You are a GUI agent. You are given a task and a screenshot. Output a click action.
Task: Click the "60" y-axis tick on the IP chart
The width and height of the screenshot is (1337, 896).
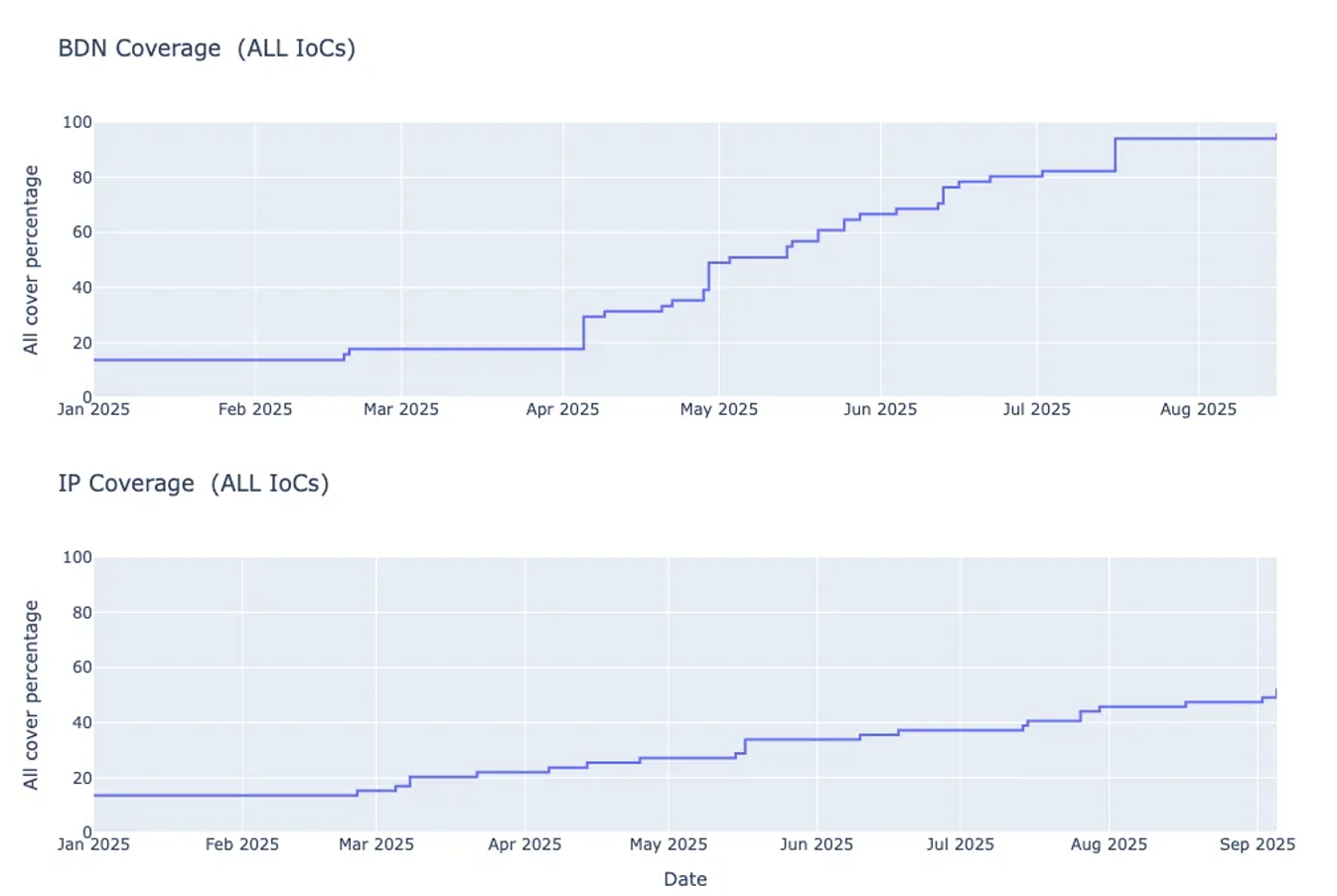click(80, 668)
